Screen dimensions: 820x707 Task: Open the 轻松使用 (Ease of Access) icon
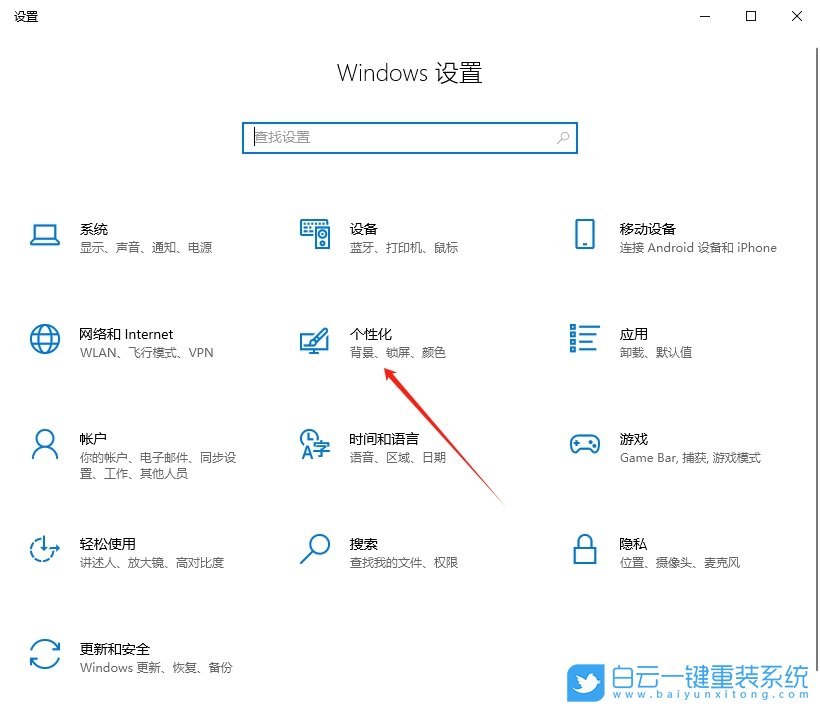tap(45, 551)
